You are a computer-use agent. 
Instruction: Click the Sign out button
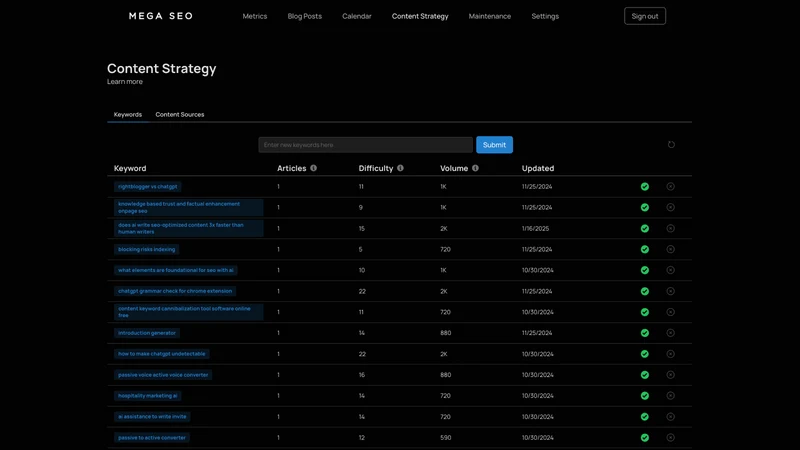645,16
